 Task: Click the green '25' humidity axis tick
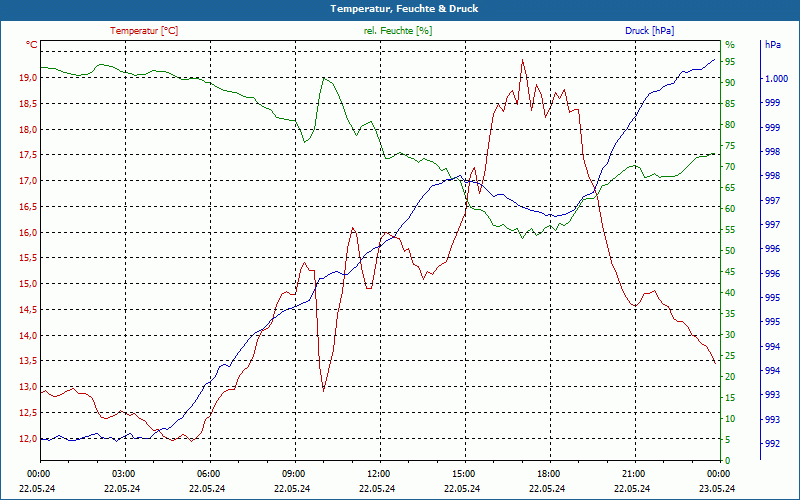(x=730, y=356)
